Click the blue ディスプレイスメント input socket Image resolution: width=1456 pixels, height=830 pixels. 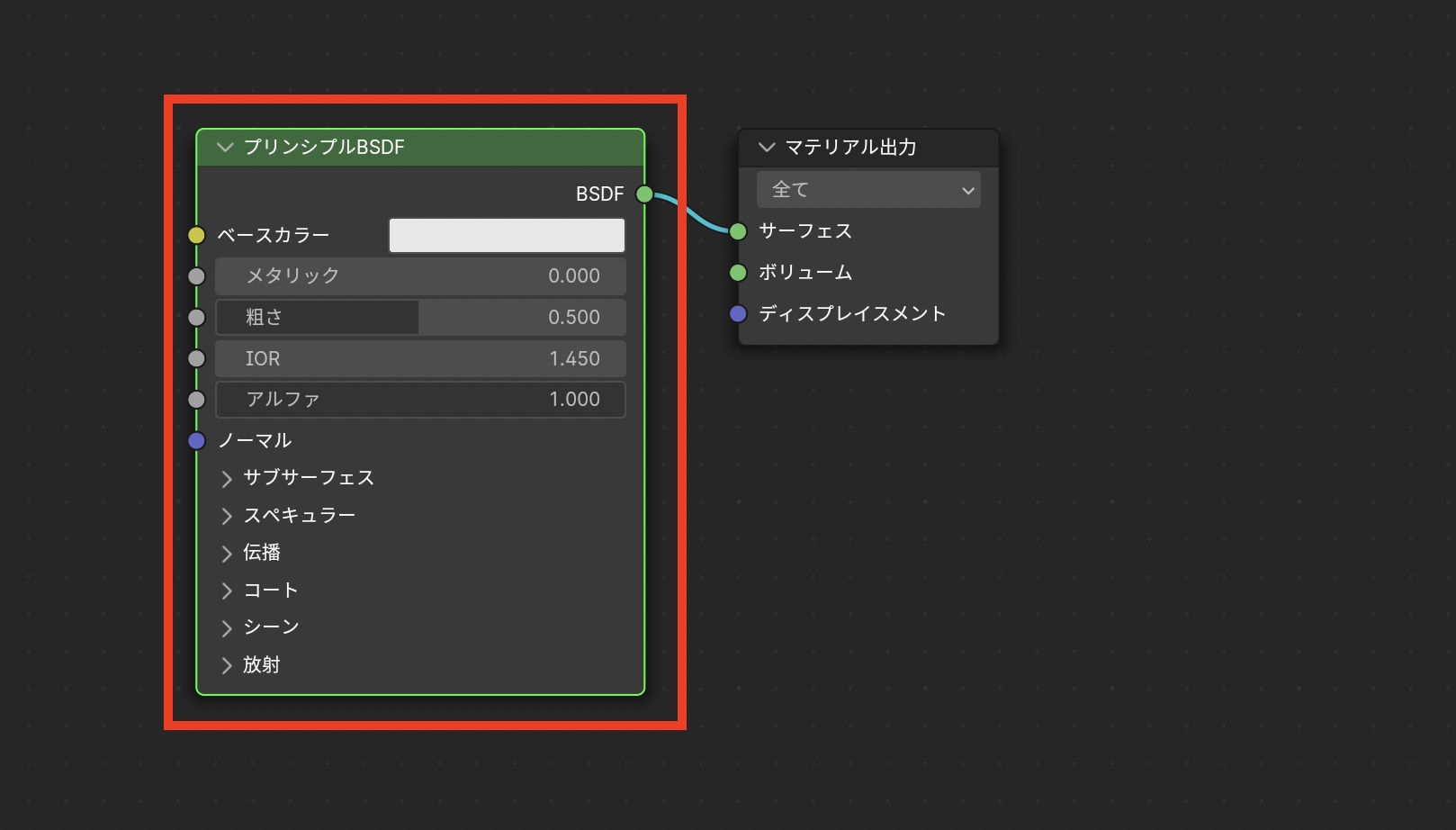[738, 313]
